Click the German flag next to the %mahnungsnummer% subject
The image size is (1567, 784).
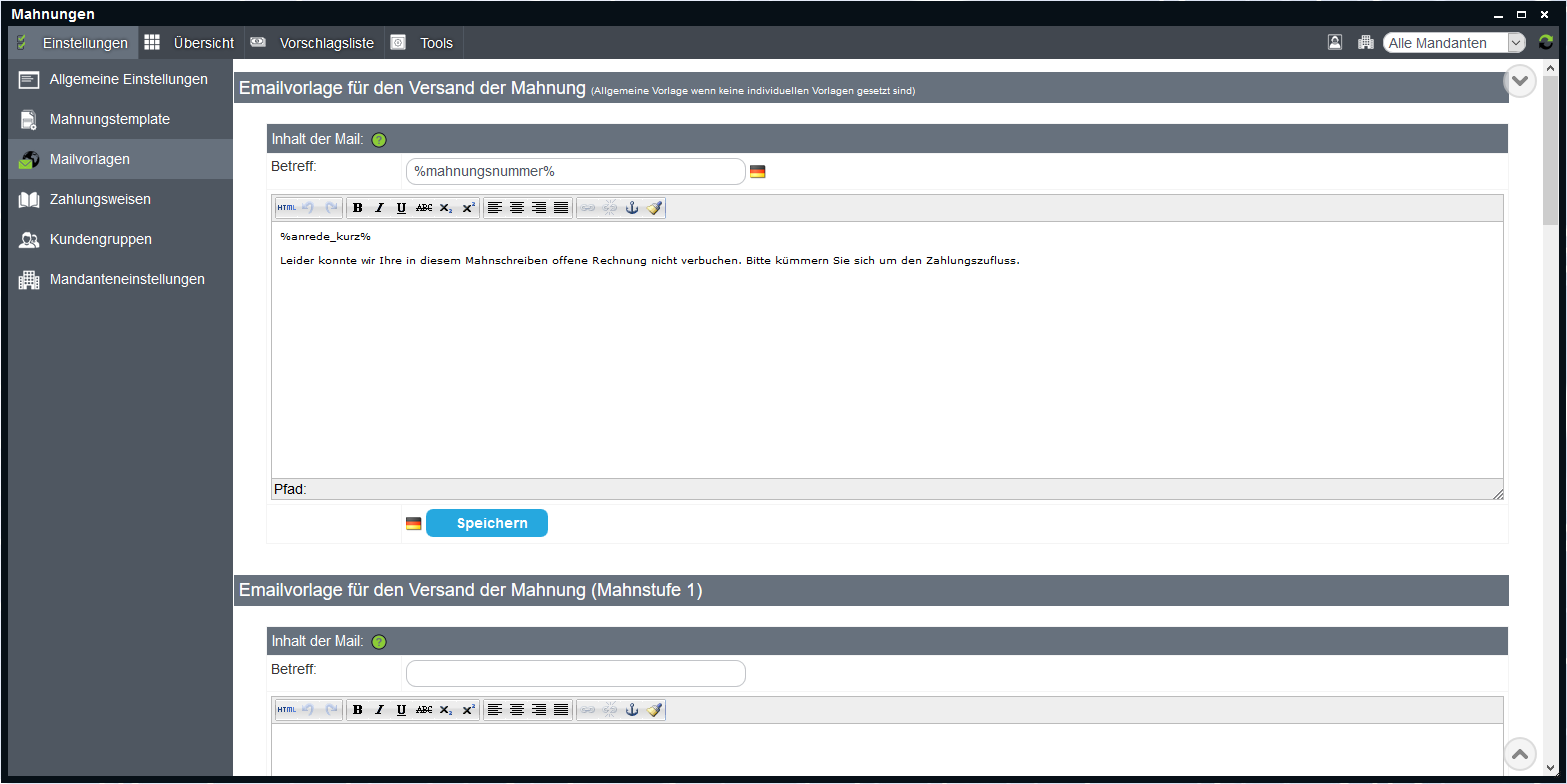coord(757,172)
